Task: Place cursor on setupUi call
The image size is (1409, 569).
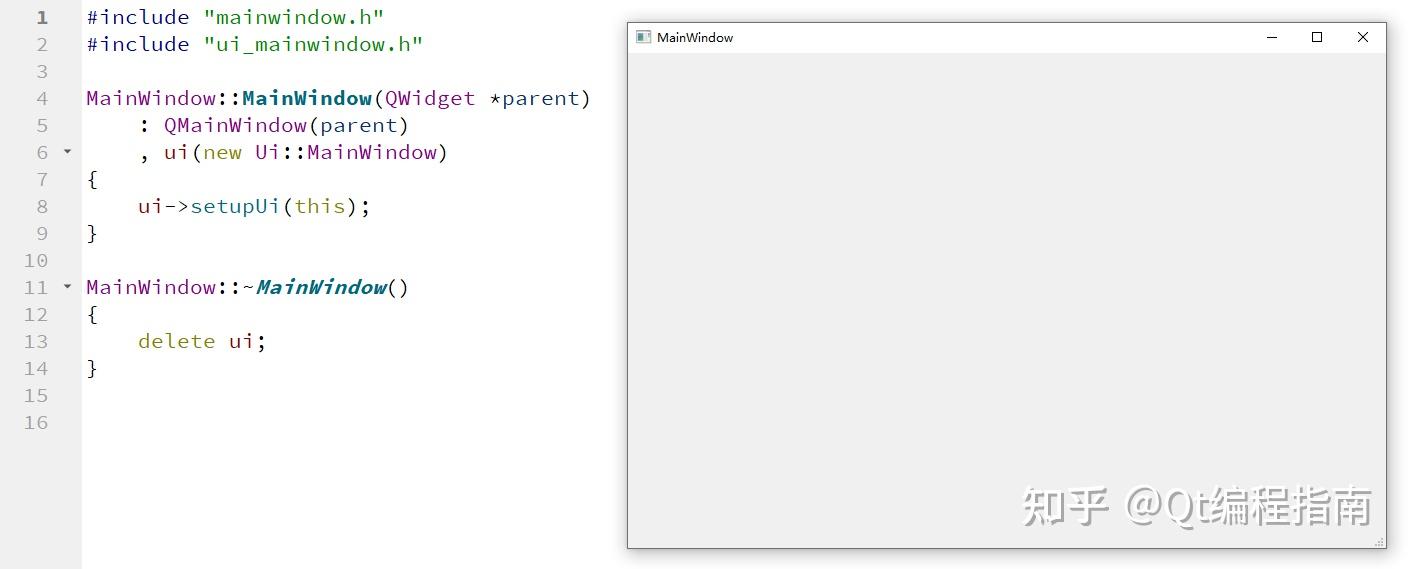Action: pos(235,206)
